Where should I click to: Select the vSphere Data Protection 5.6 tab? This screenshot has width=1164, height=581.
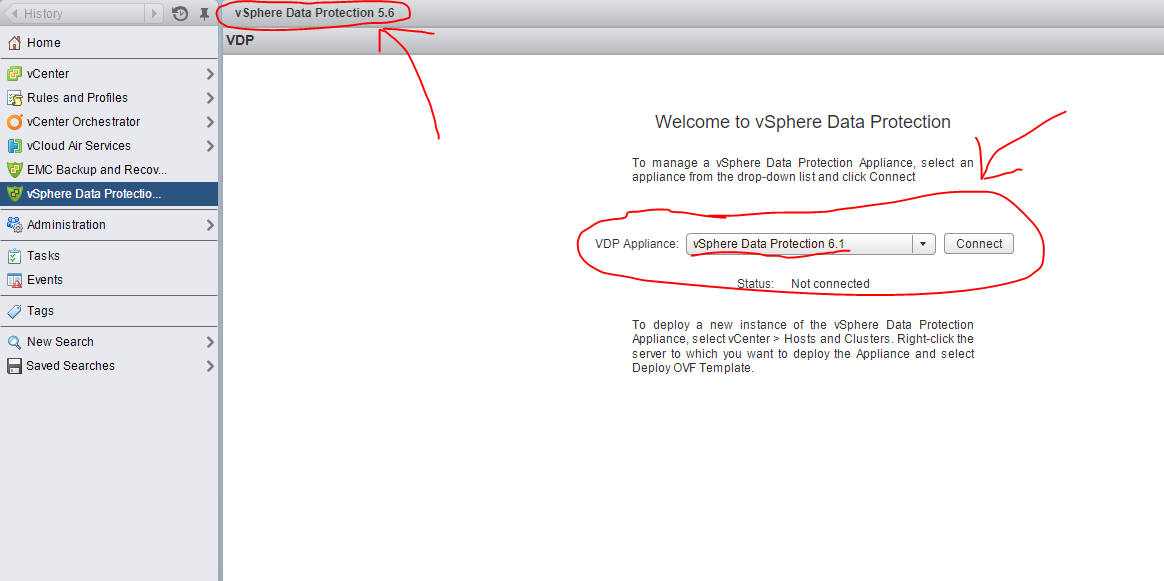(315, 13)
